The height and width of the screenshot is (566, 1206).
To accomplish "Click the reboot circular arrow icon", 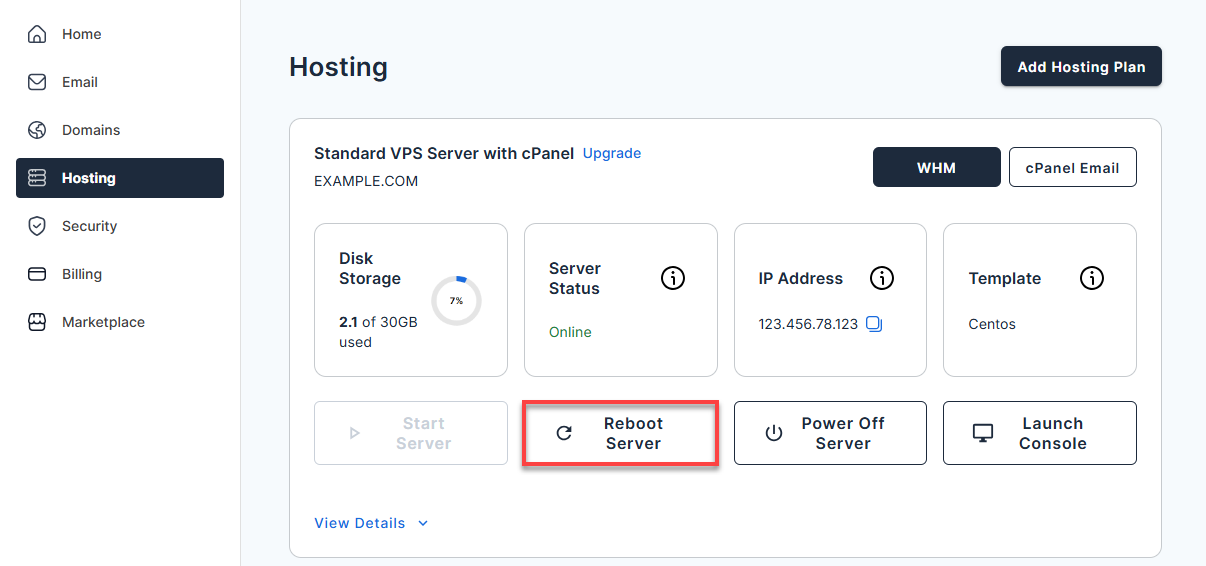I will coord(564,433).
